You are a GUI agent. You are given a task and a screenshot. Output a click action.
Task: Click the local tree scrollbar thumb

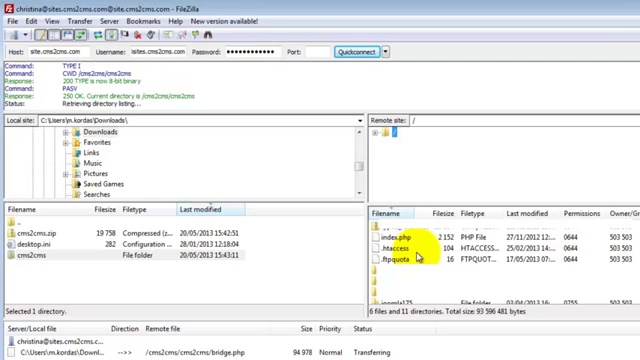pos(359,167)
